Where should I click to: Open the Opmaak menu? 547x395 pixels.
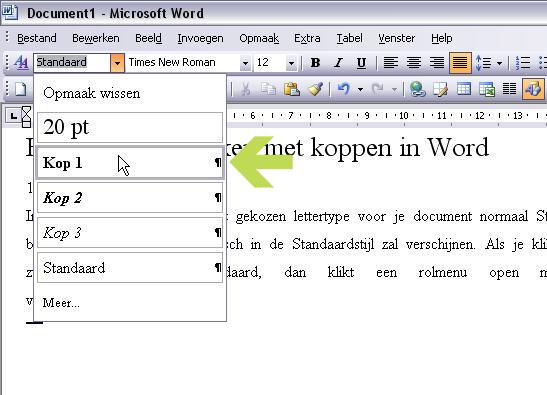pyautogui.click(x=259, y=38)
